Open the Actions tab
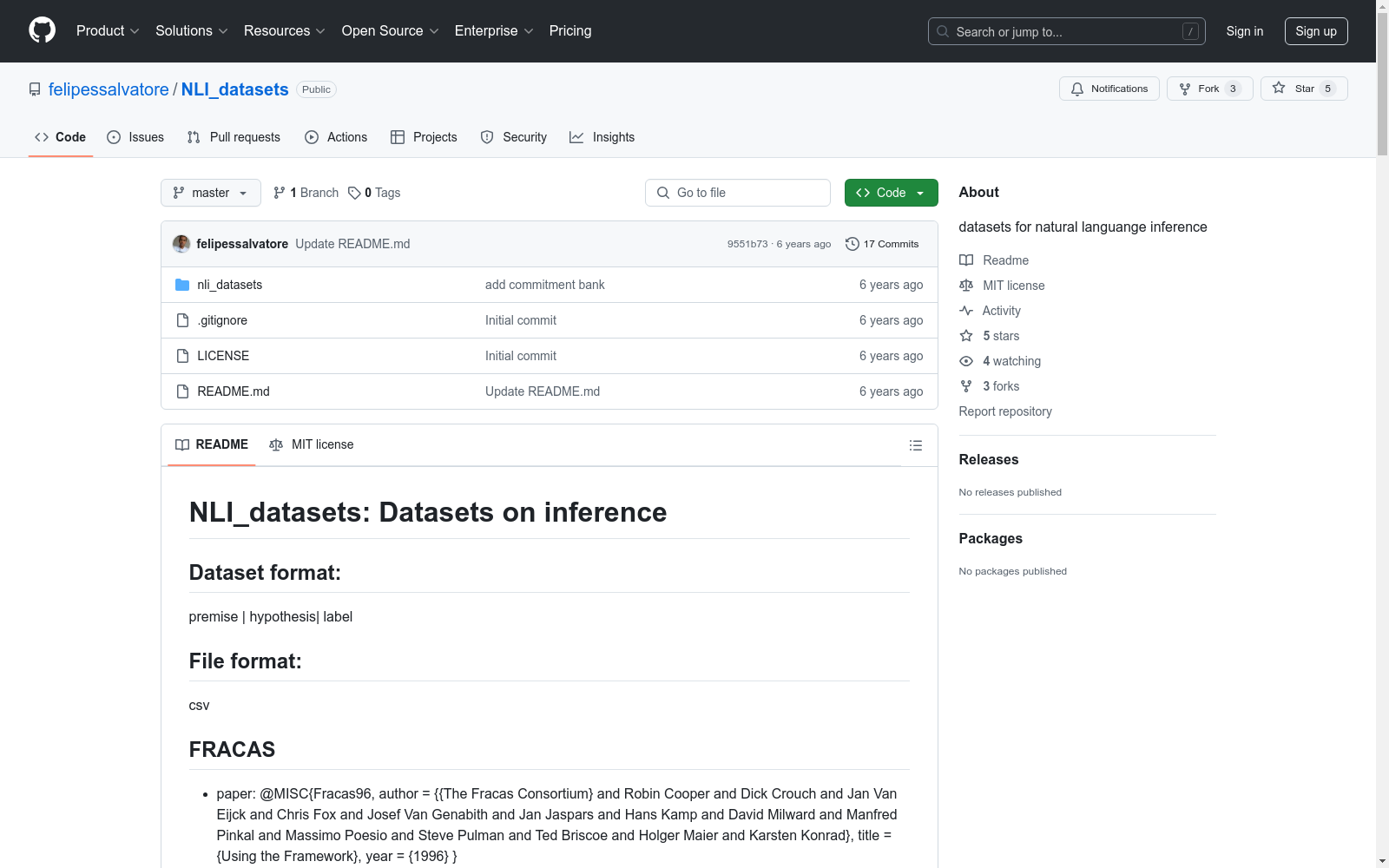 336,137
